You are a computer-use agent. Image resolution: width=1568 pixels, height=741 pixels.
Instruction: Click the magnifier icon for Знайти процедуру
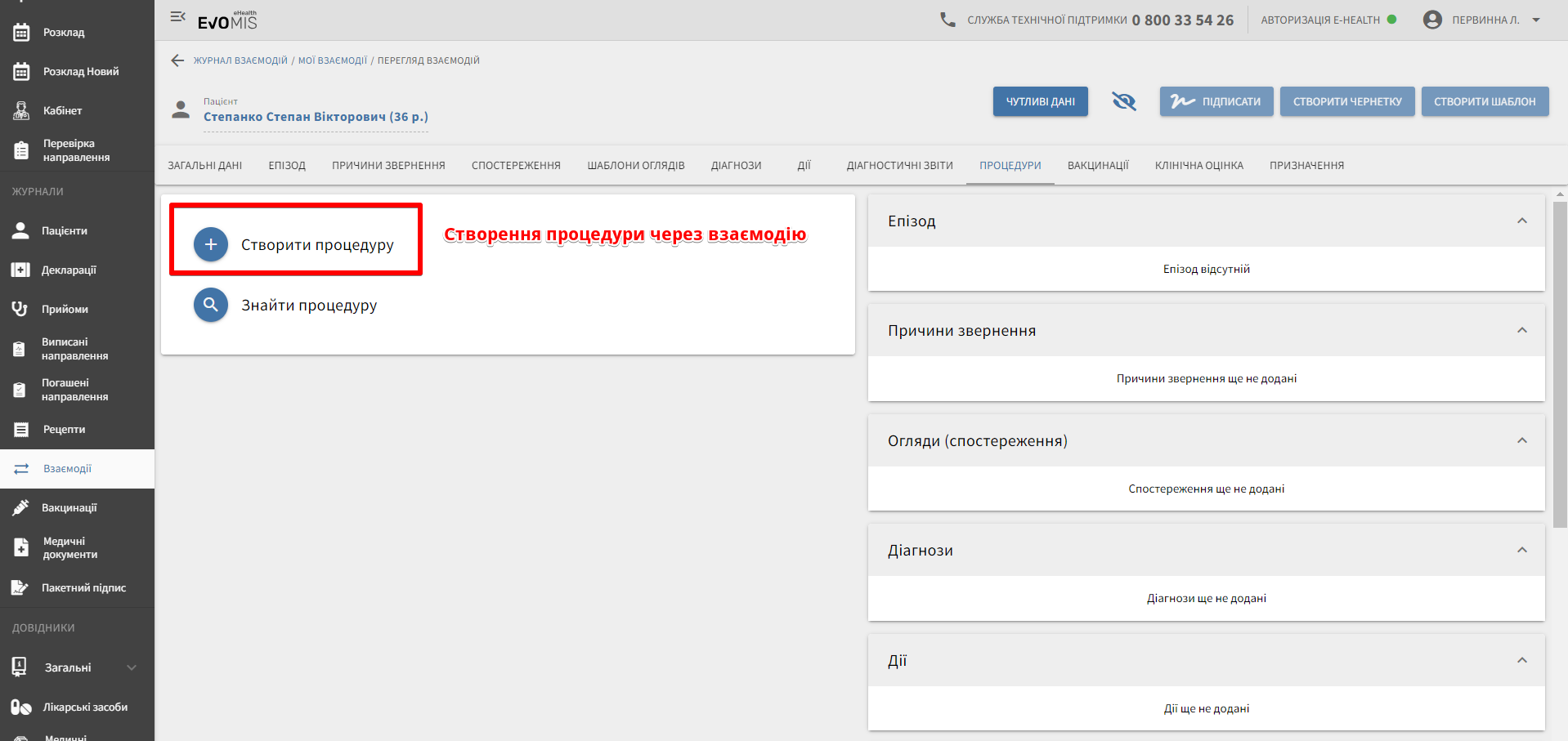(x=211, y=305)
